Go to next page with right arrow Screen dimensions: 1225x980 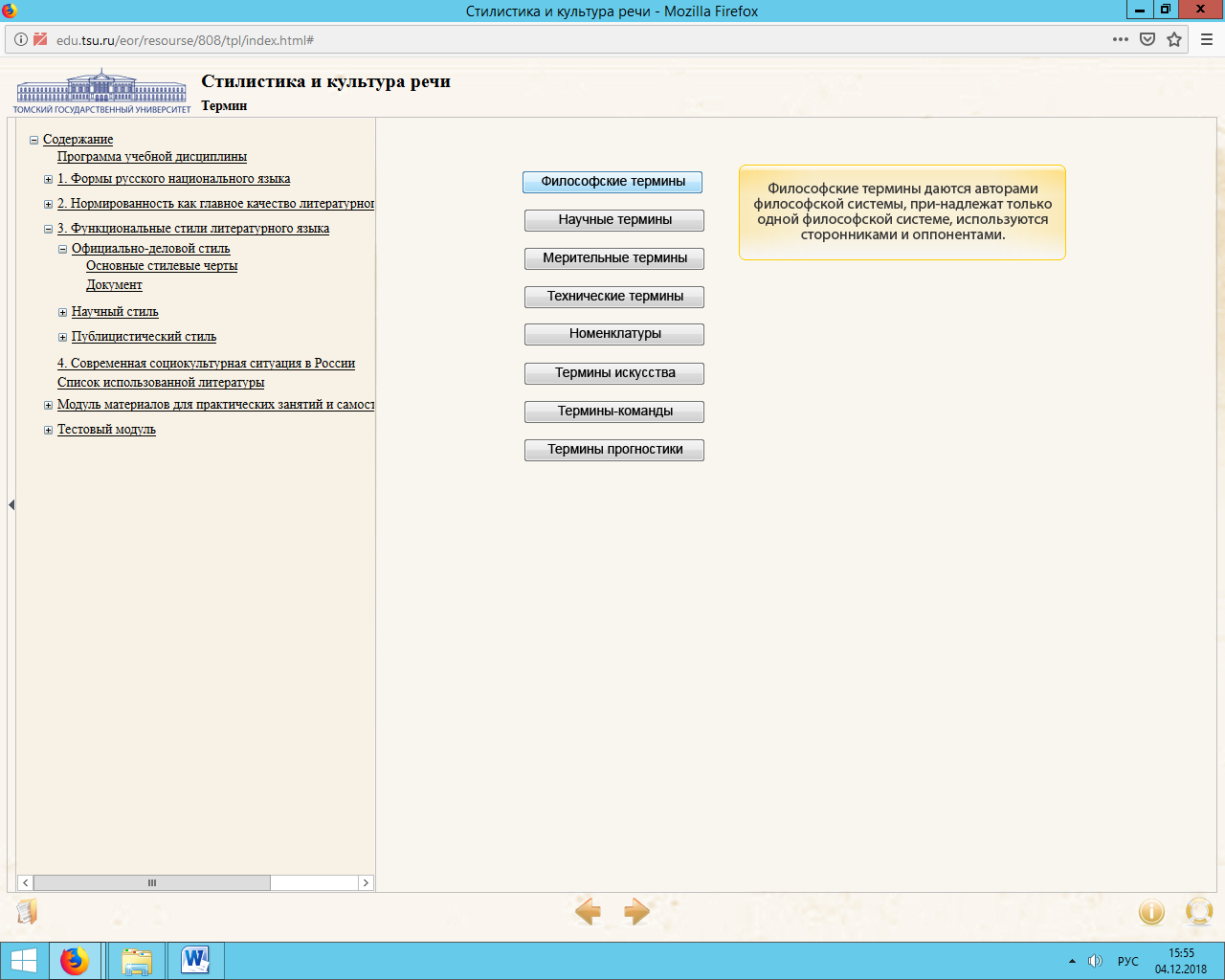click(636, 911)
